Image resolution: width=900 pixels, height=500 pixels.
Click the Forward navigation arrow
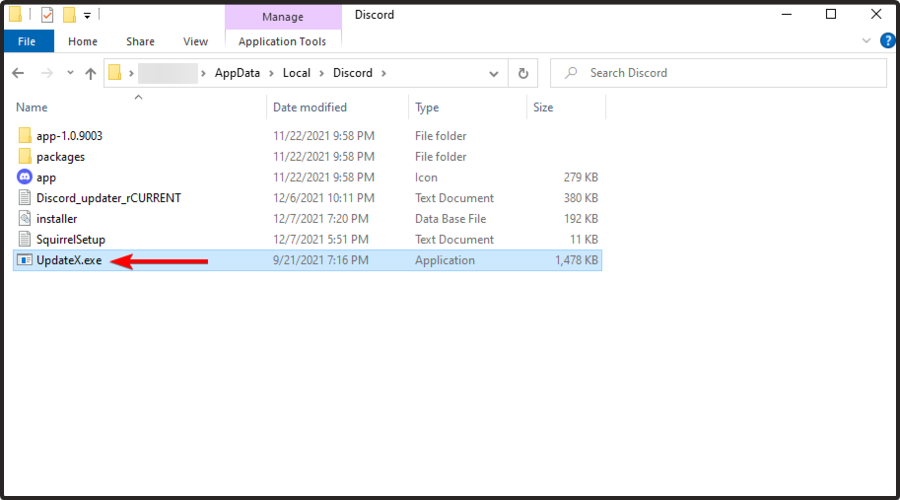point(47,73)
